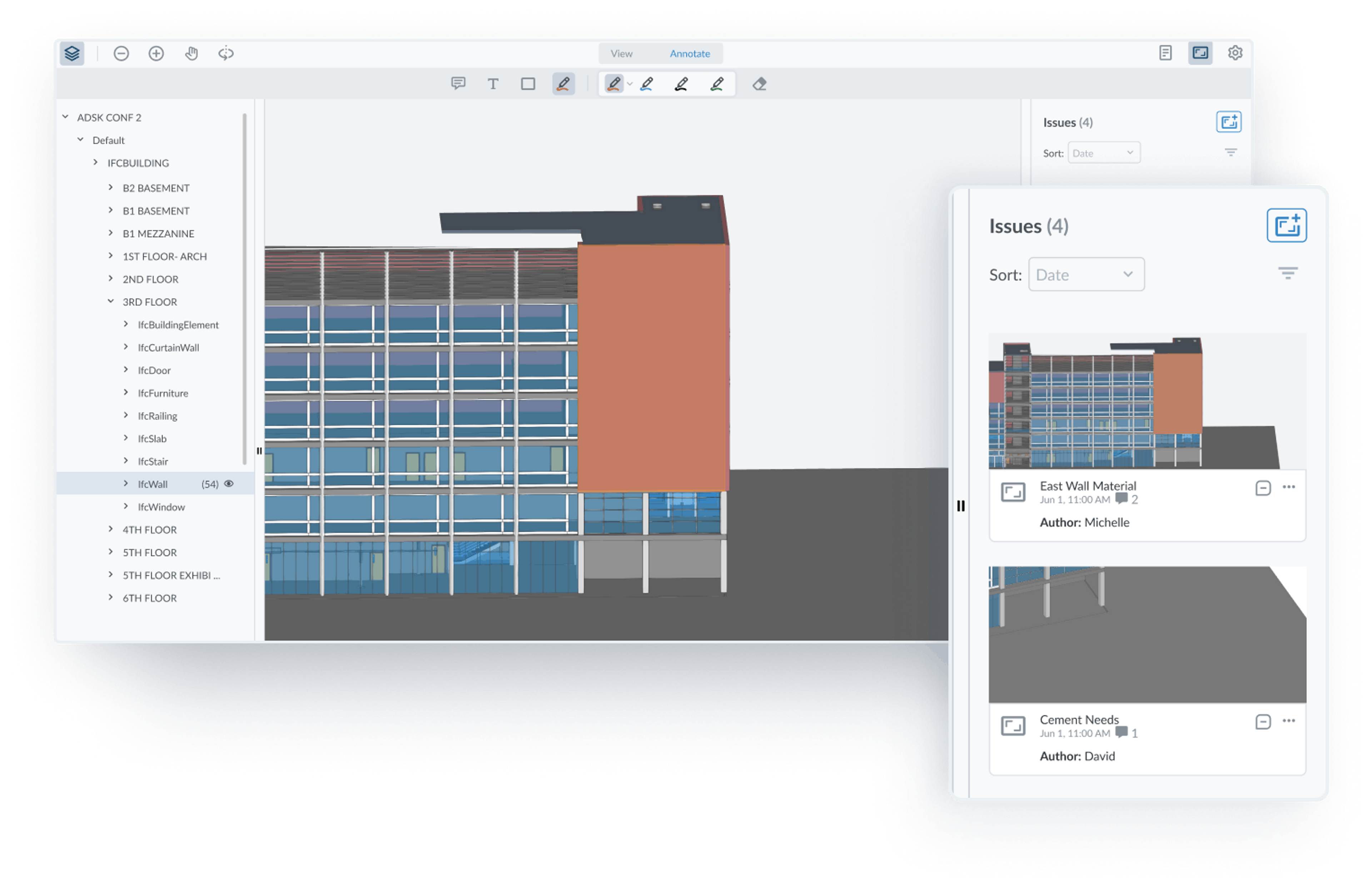Screen dimensions: 1372x890
Task: Select the text annotation tool
Action: pos(493,84)
